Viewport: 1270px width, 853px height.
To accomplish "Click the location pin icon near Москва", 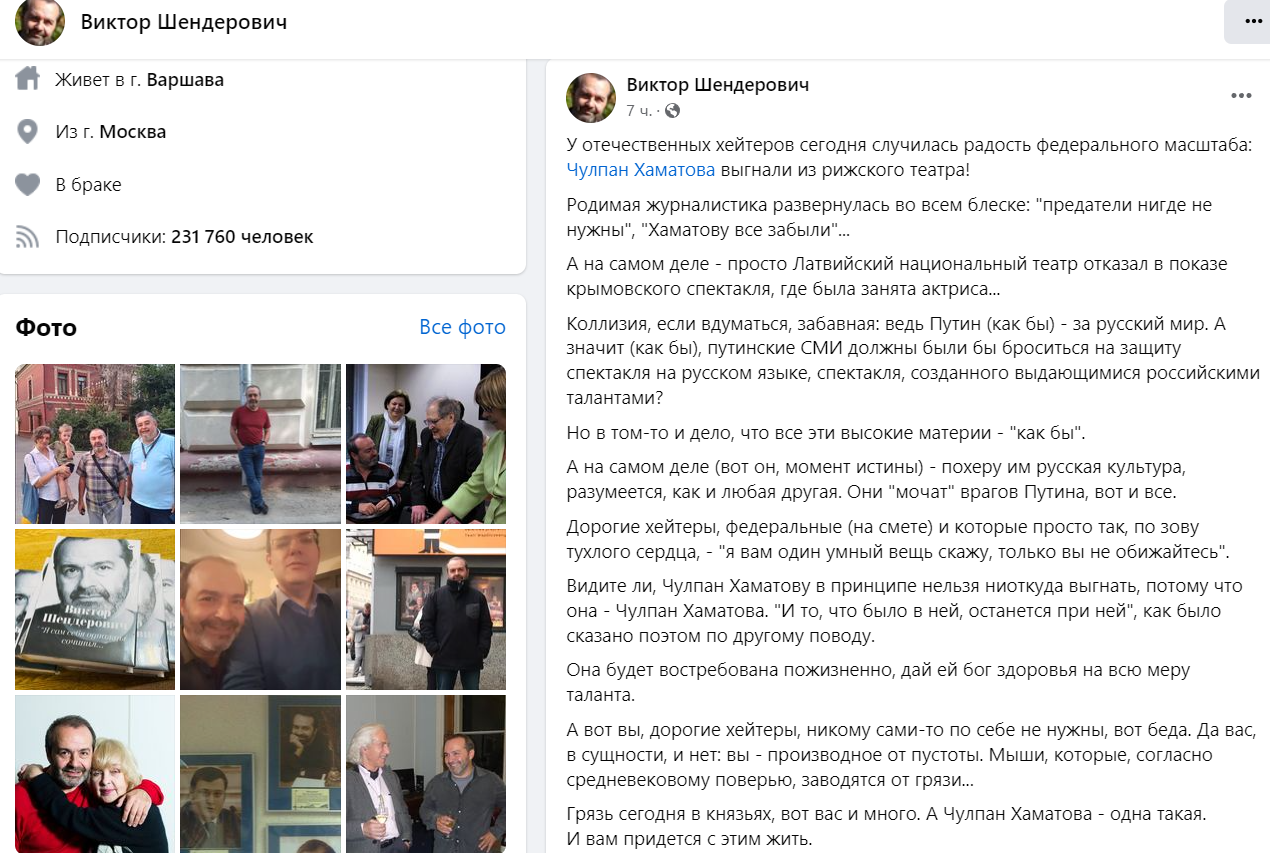I will [x=28, y=132].
